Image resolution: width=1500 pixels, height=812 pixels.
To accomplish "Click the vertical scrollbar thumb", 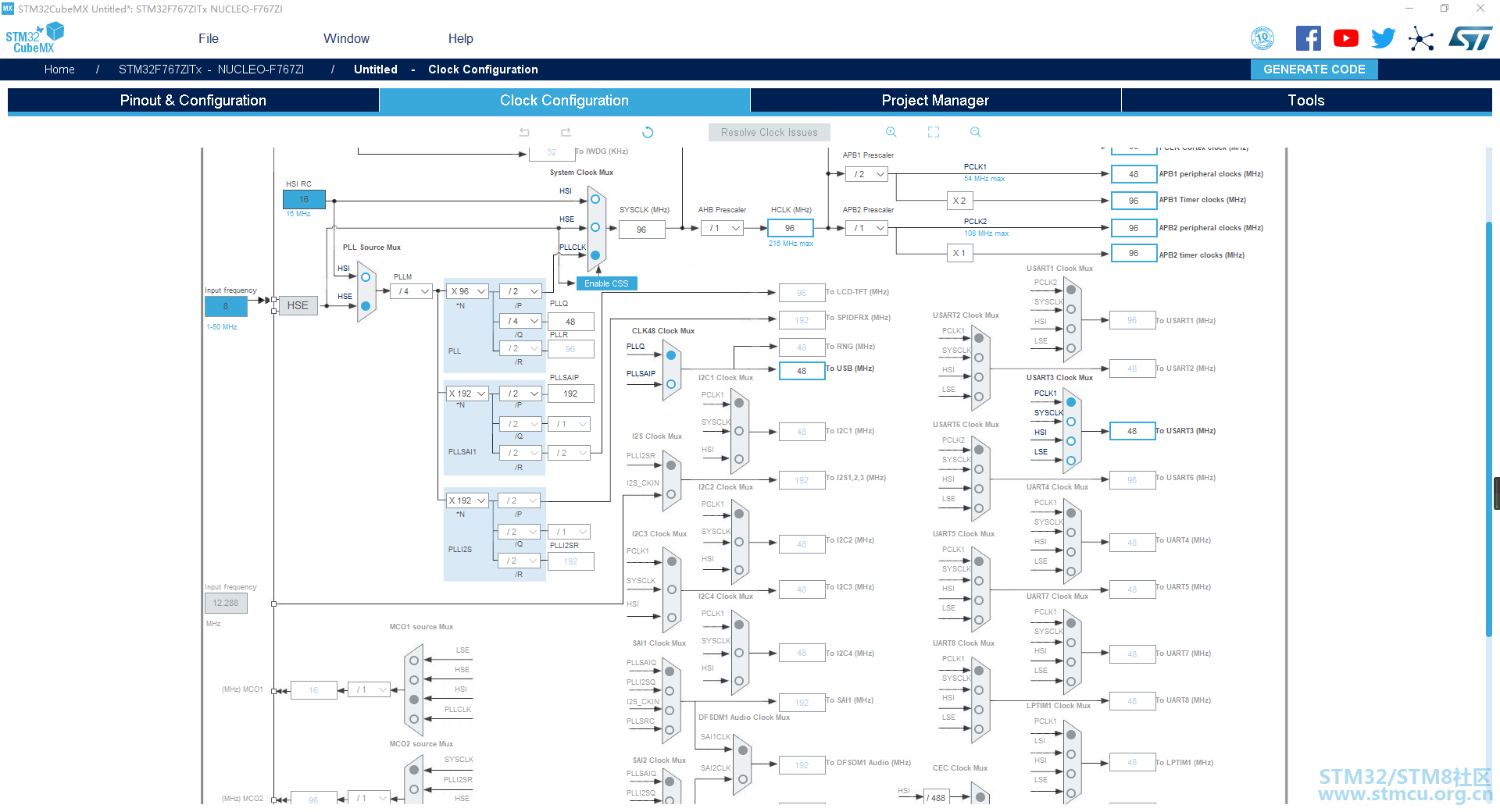I will coord(1490,429).
